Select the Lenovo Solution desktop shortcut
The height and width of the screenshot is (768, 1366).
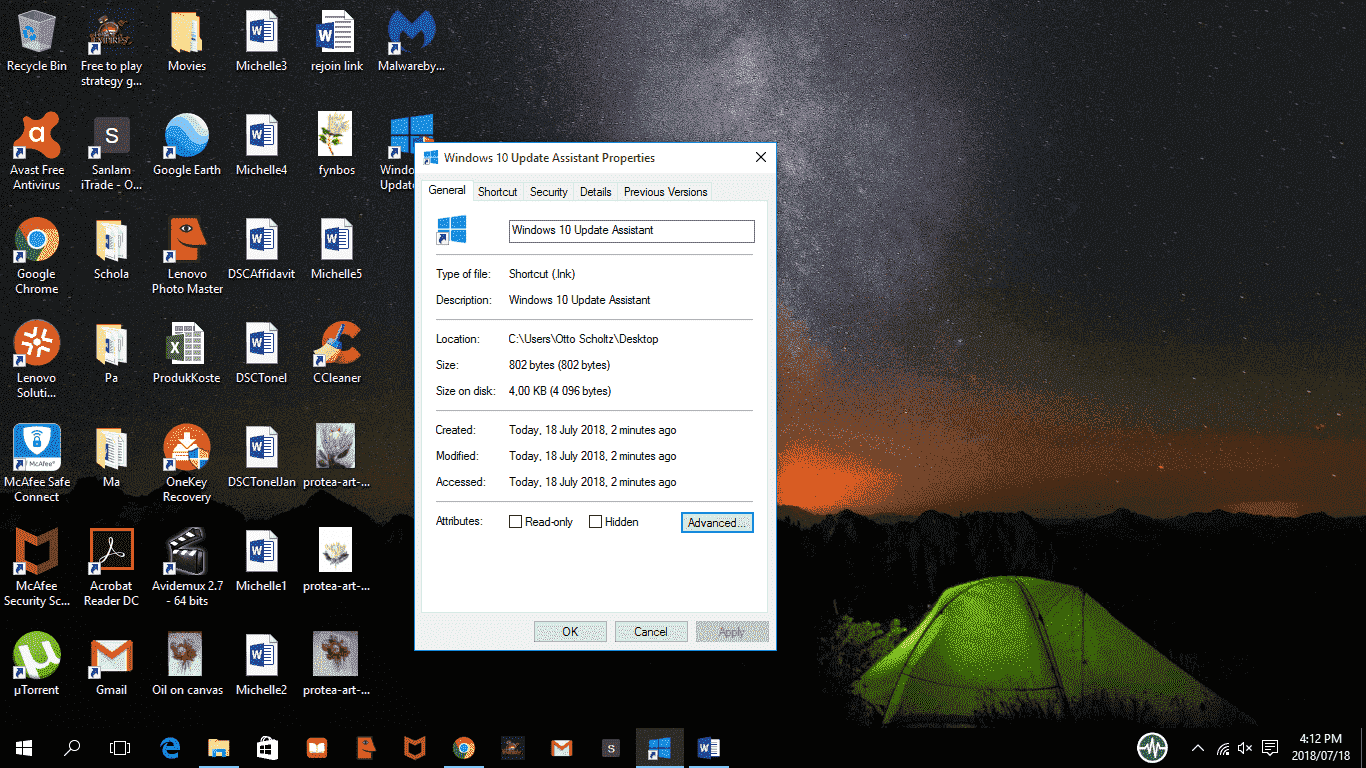tap(37, 360)
